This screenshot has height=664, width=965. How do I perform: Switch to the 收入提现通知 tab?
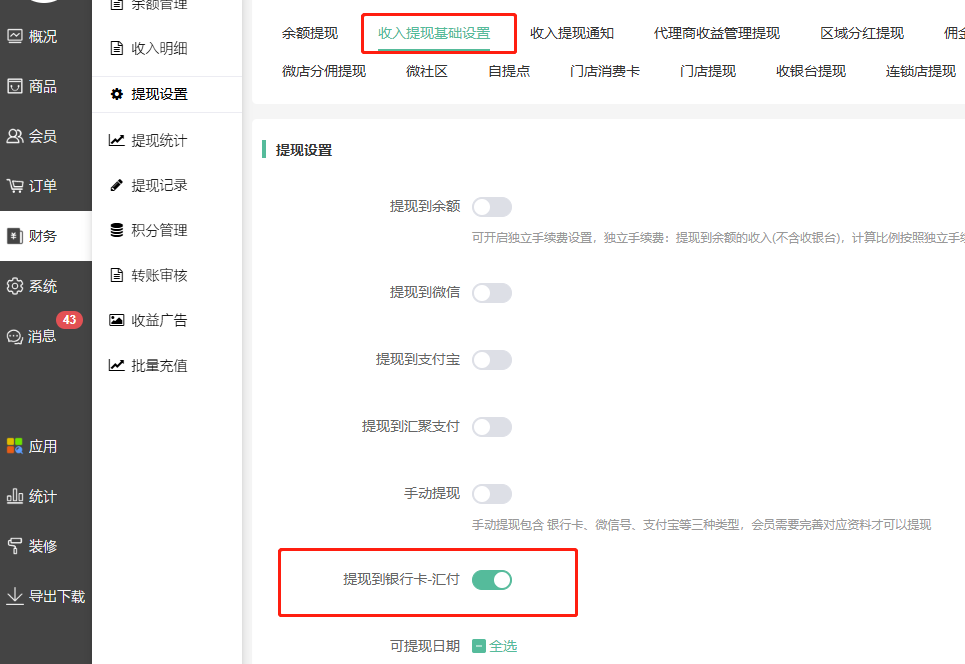(x=572, y=33)
